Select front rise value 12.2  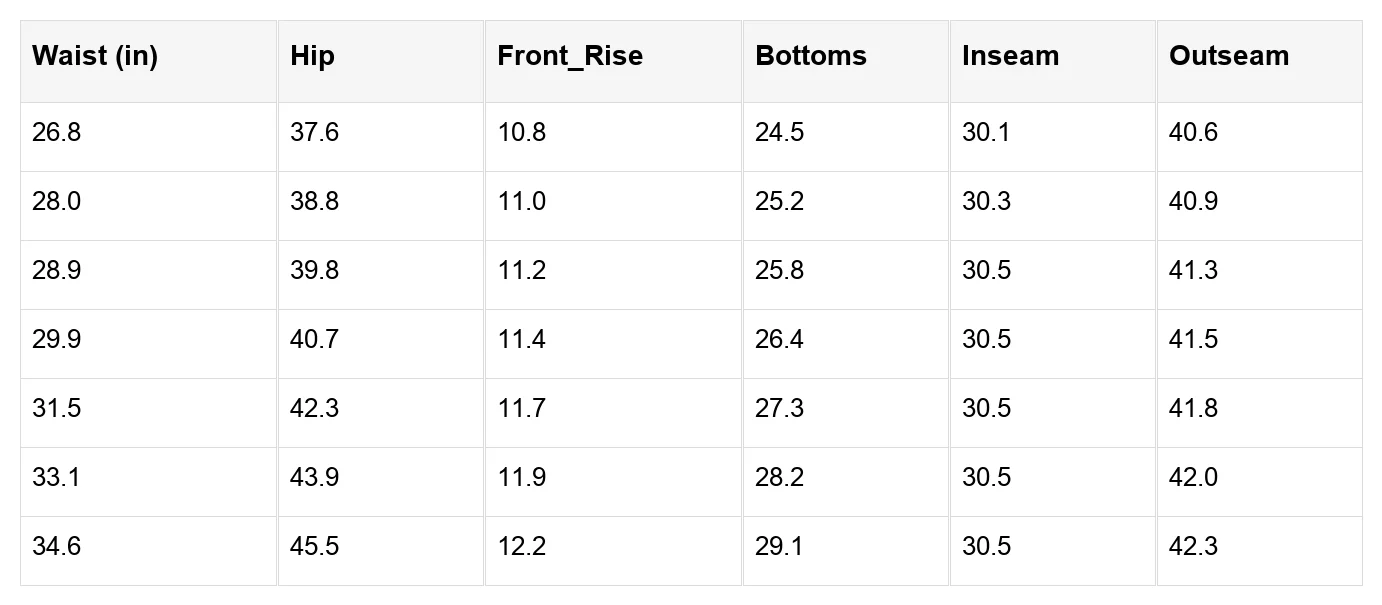[521, 547]
